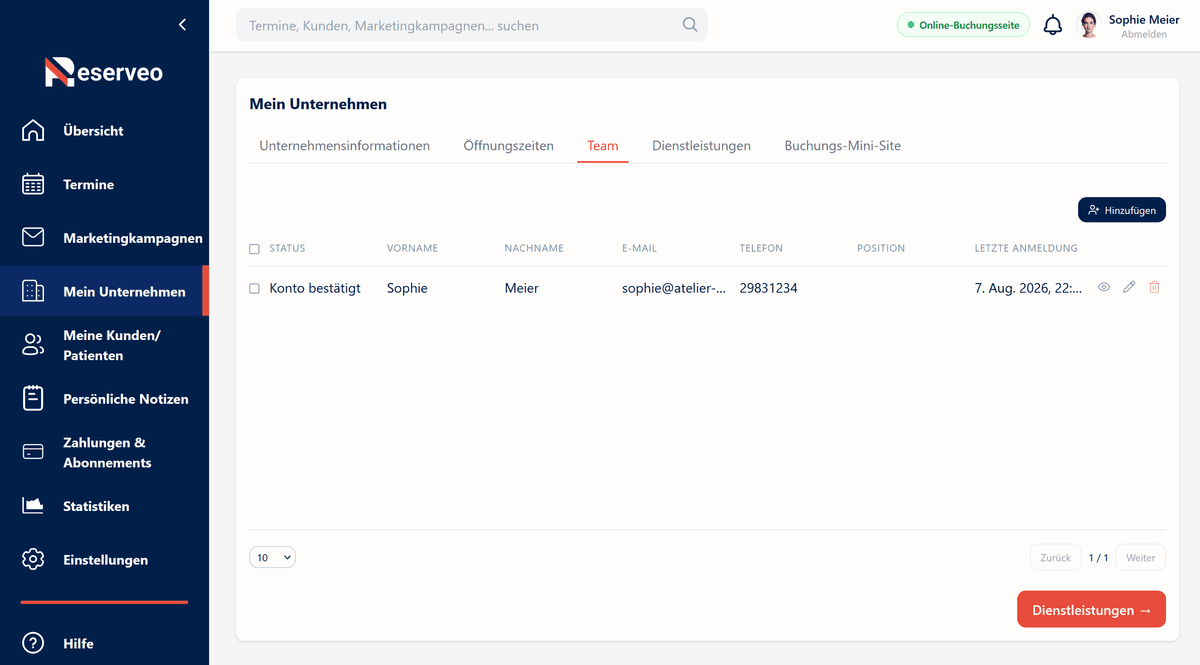Tick the select-all checkbox in table header
This screenshot has width=1200, height=665.
pos(254,249)
